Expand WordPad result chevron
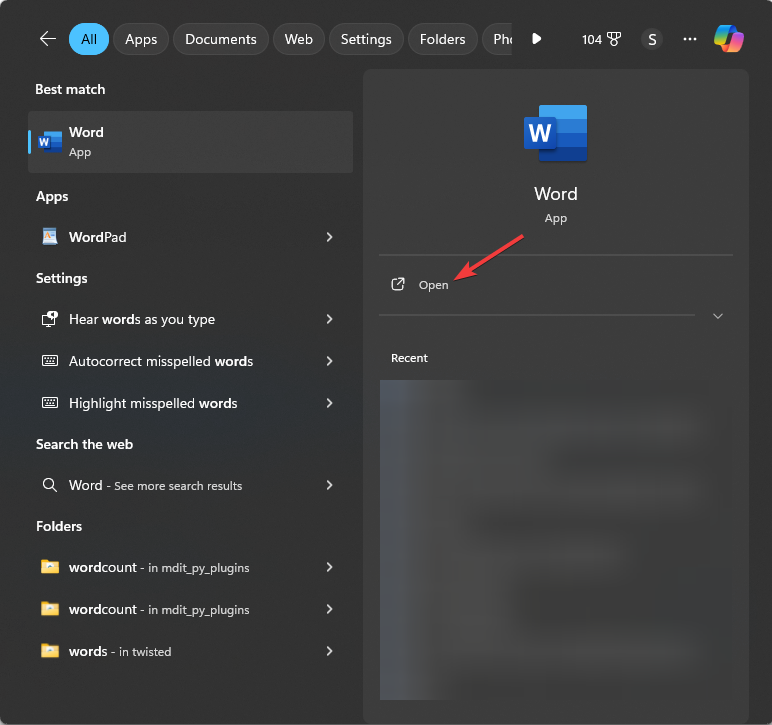The height and width of the screenshot is (725, 772). click(x=329, y=237)
